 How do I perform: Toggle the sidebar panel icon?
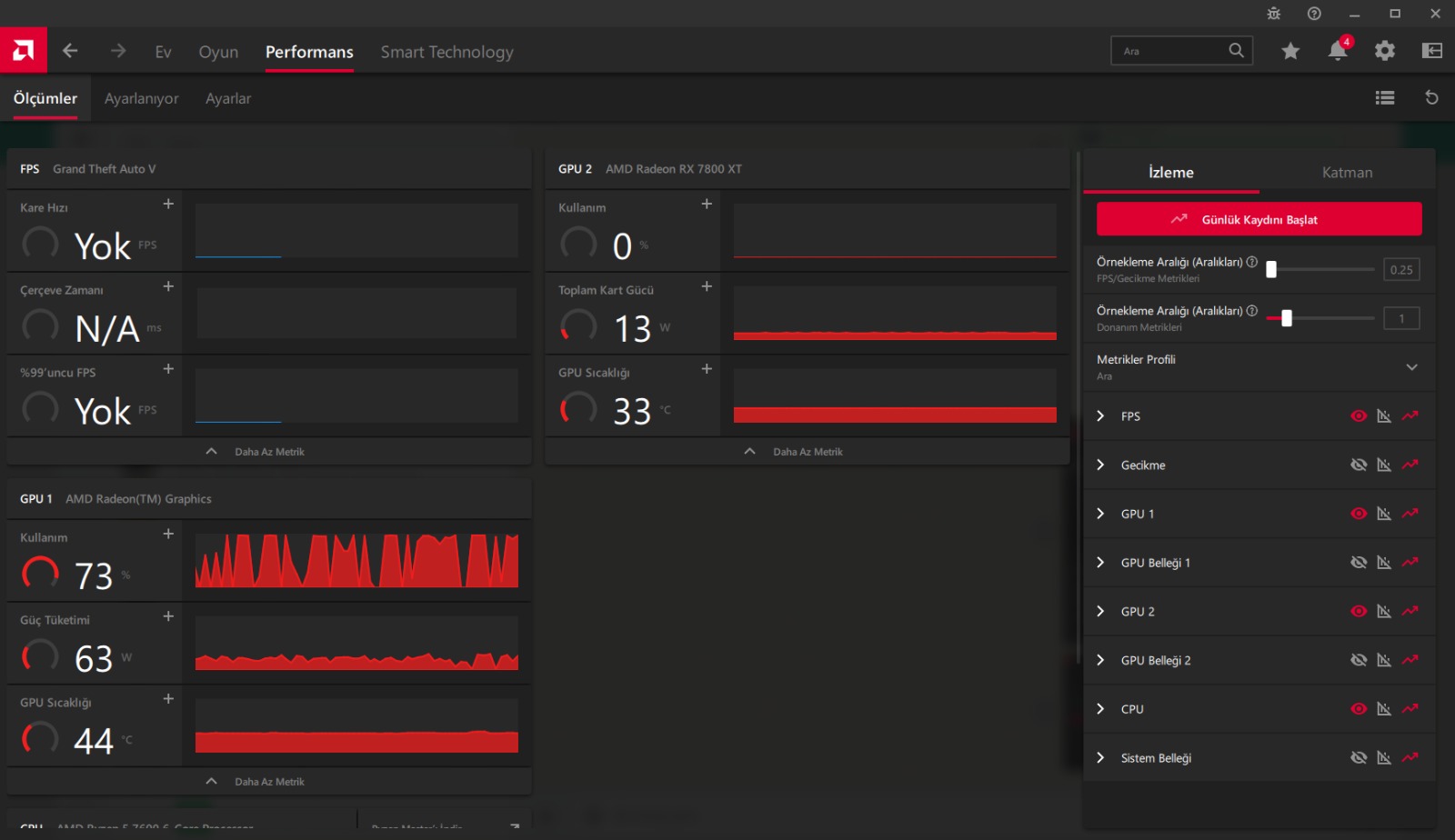pos(1432,51)
